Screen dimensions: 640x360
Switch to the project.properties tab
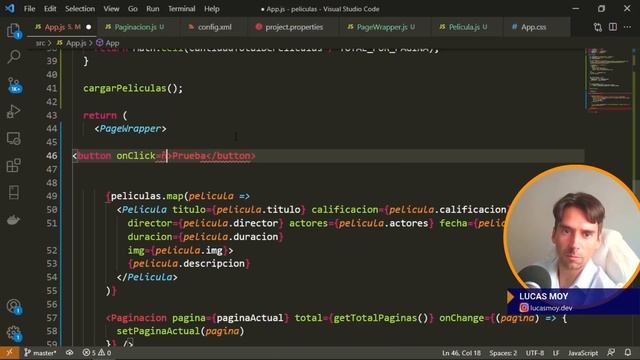pos(293,27)
